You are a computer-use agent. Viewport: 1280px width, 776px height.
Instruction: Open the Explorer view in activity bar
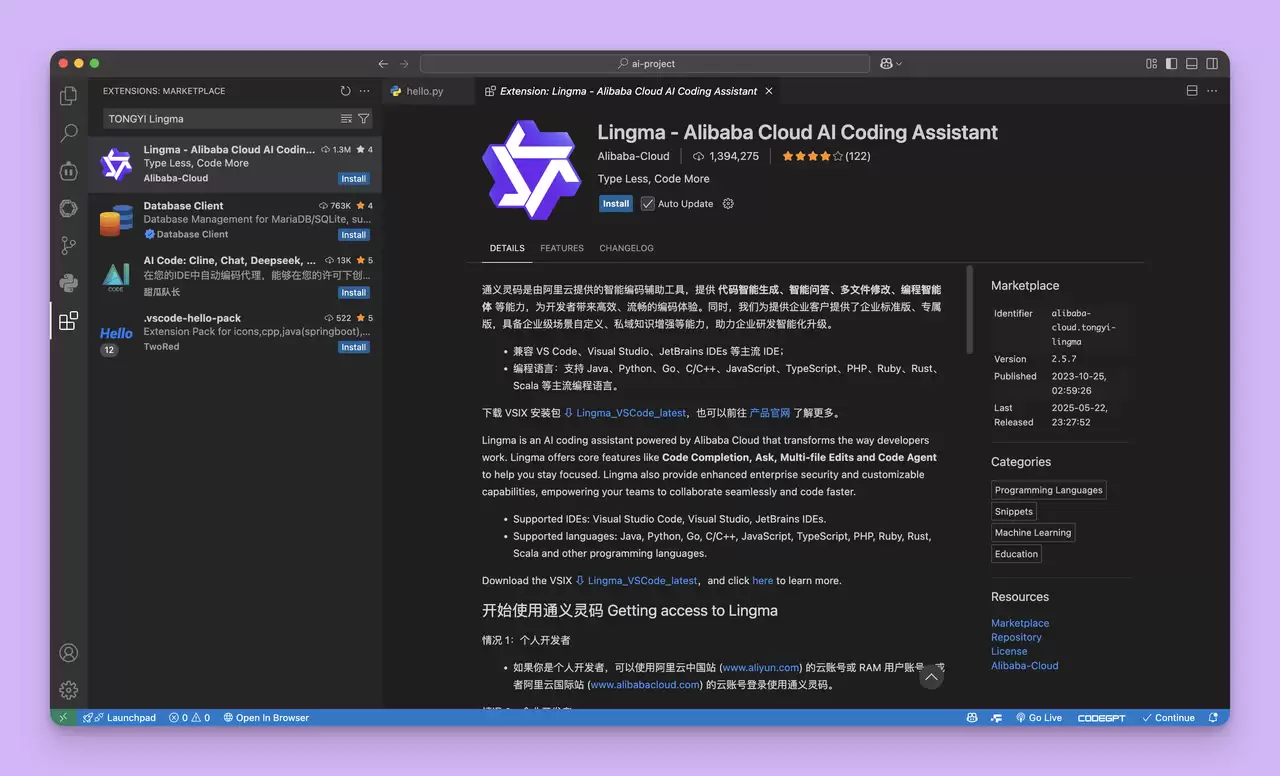pos(68,96)
